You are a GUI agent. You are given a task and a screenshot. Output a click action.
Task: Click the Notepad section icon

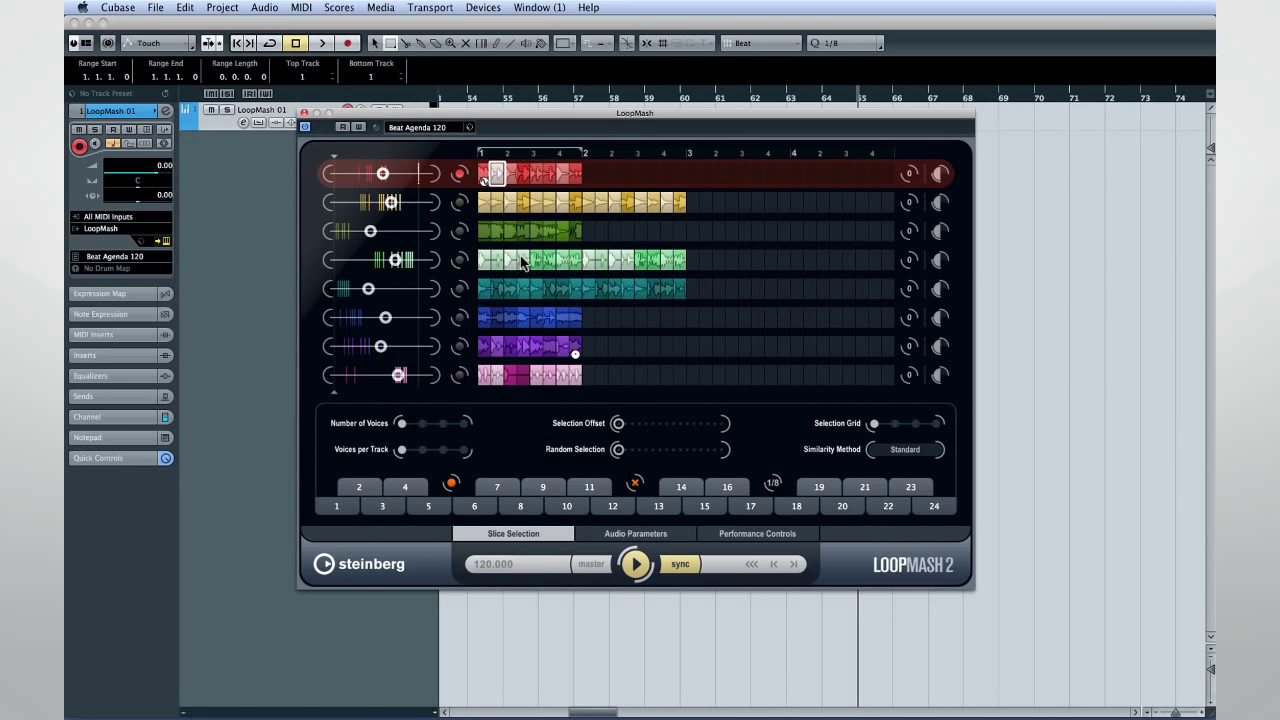pos(166,437)
